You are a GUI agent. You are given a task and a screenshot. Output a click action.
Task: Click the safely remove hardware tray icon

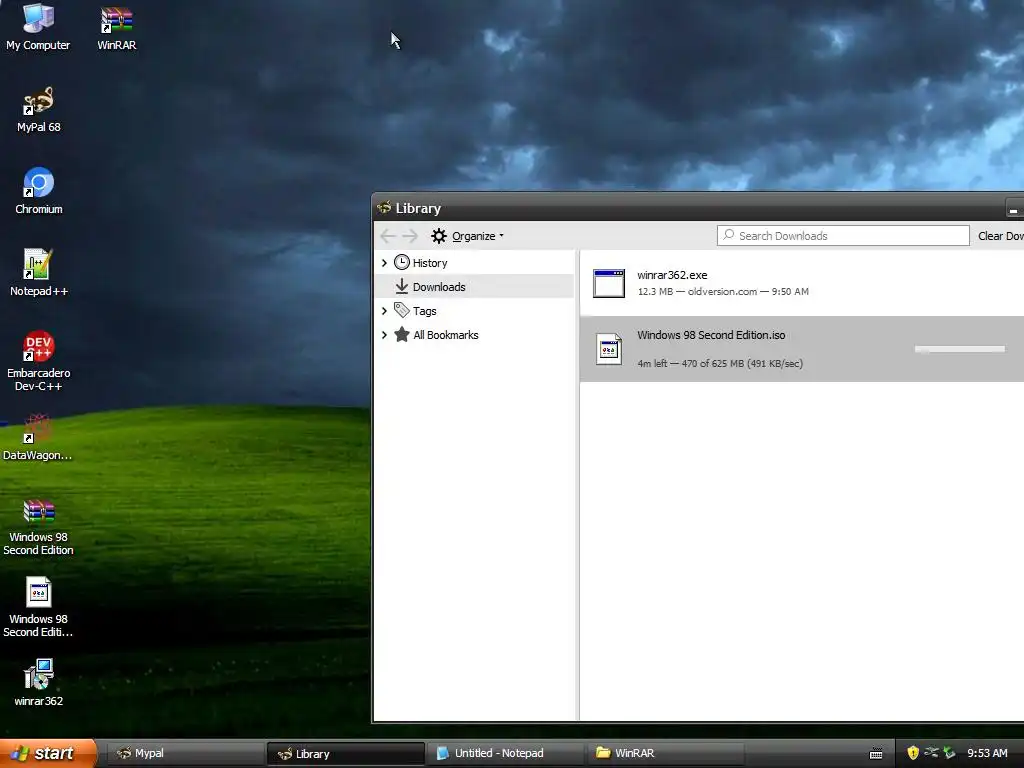(950, 753)
